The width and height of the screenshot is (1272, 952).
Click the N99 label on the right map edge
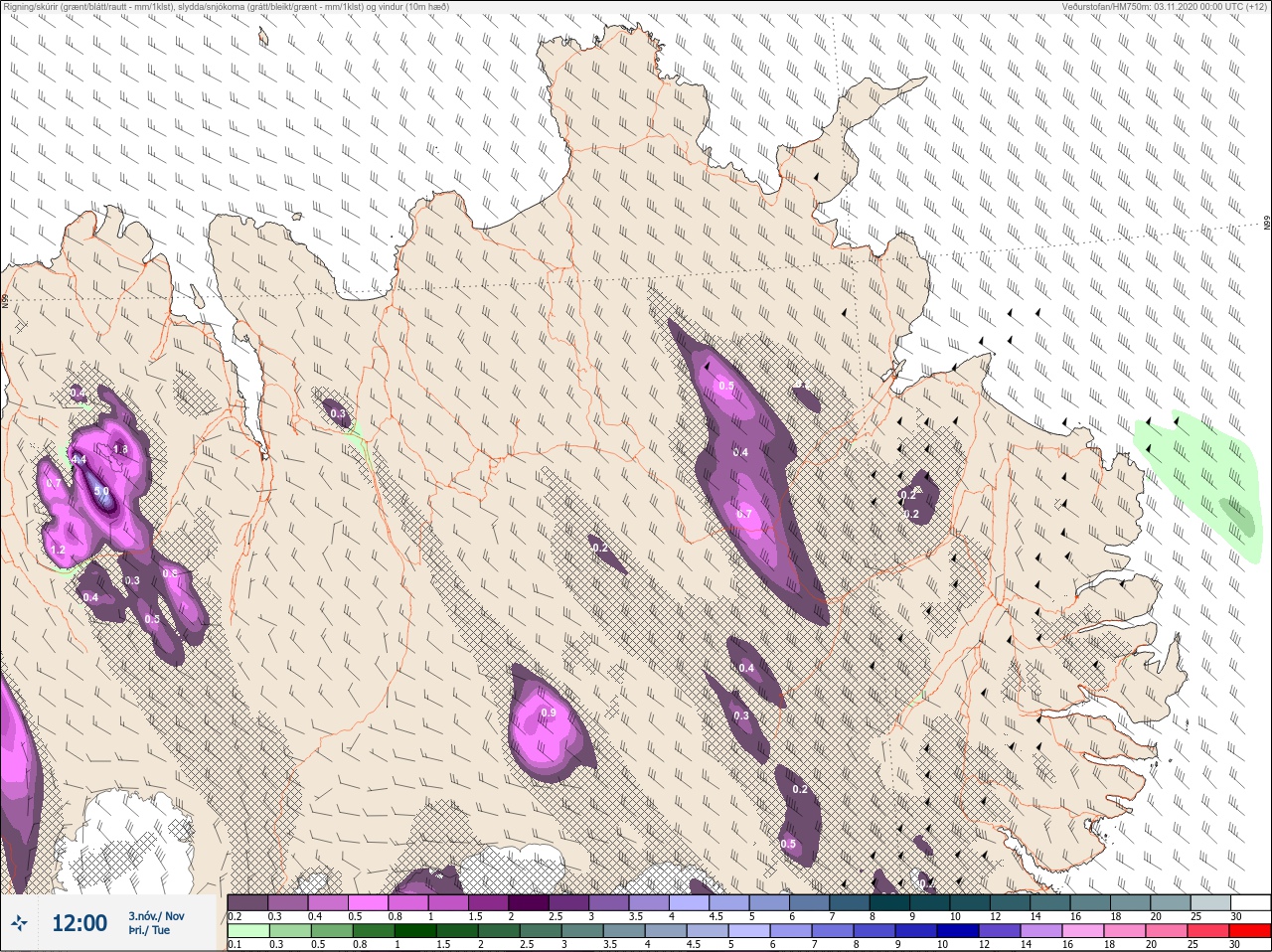[1267, 224]
